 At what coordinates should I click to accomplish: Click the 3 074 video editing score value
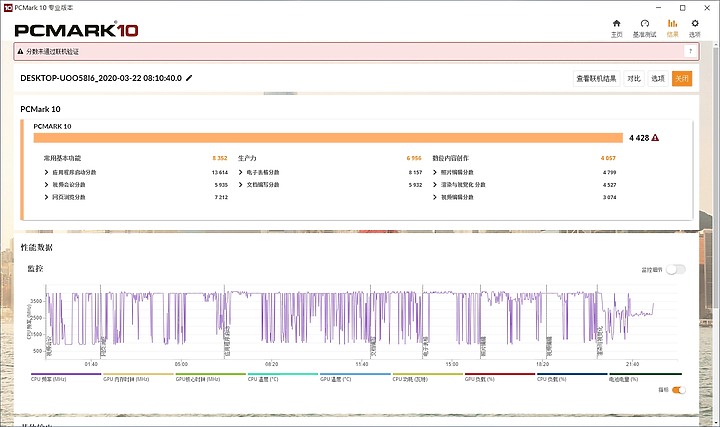609,197
